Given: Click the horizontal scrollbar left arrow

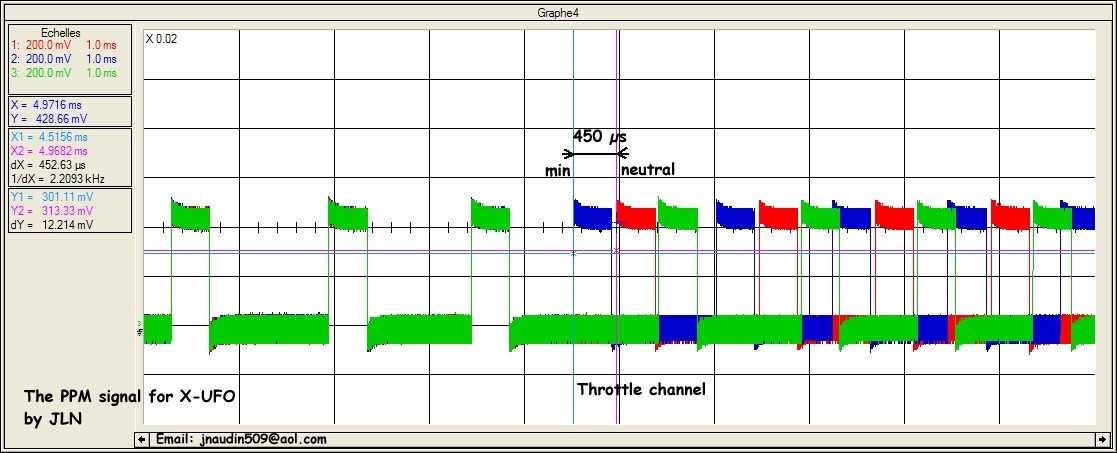Looking at the screenshot, I should point(142,439).
